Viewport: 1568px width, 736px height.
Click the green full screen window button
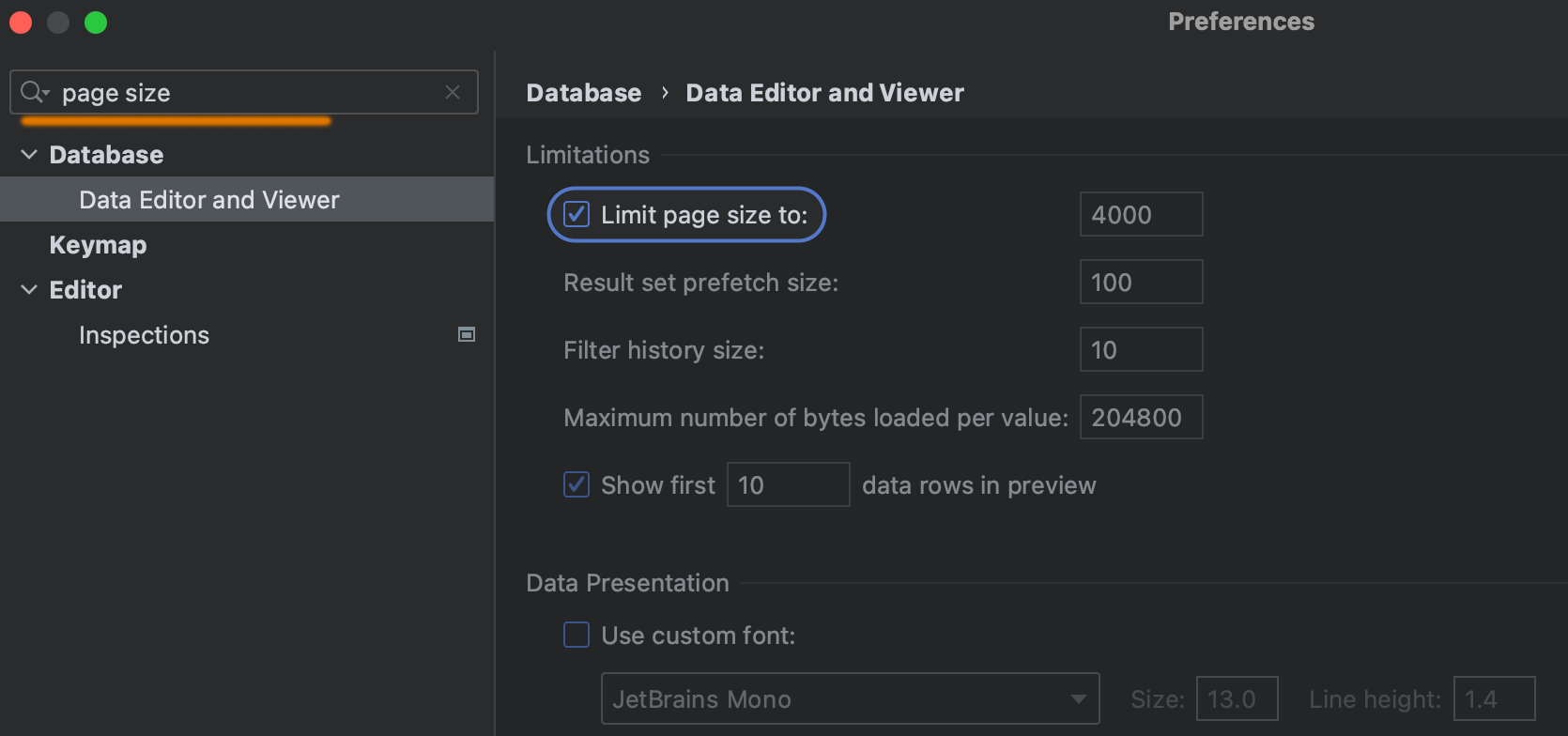point(96,23)
